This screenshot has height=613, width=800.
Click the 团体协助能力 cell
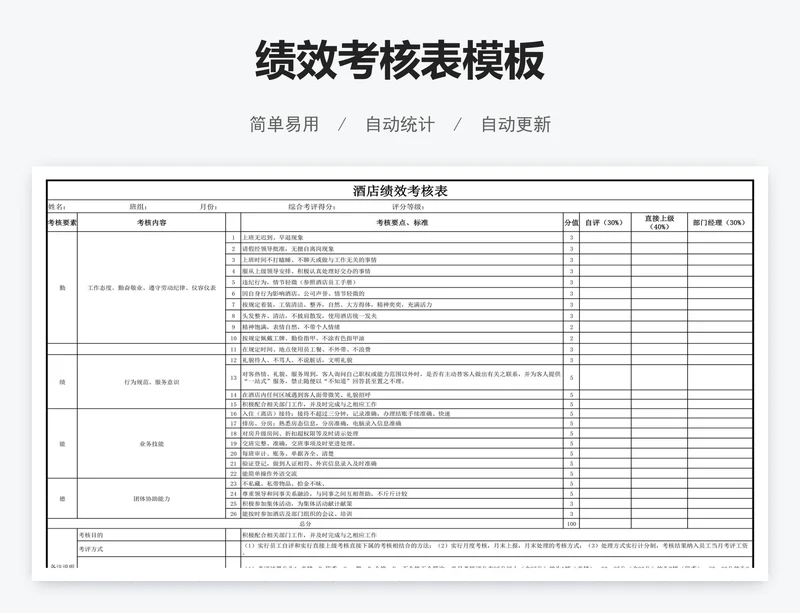coord(152,499)
